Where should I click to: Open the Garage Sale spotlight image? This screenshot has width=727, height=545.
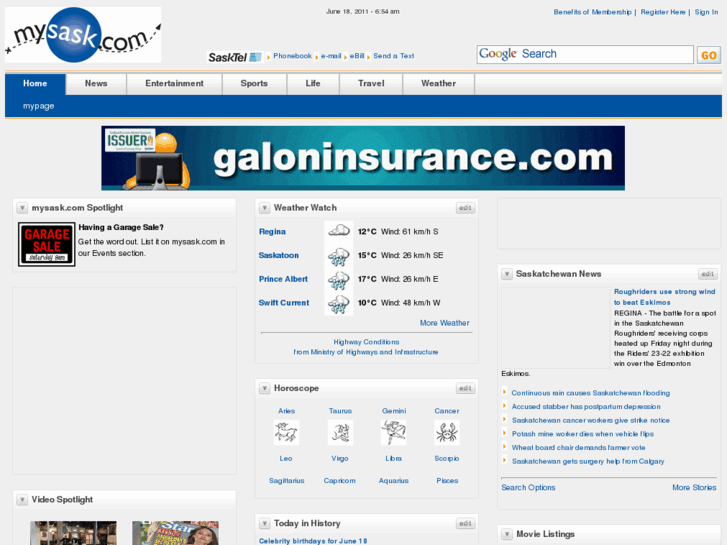[x=47, y=244]
